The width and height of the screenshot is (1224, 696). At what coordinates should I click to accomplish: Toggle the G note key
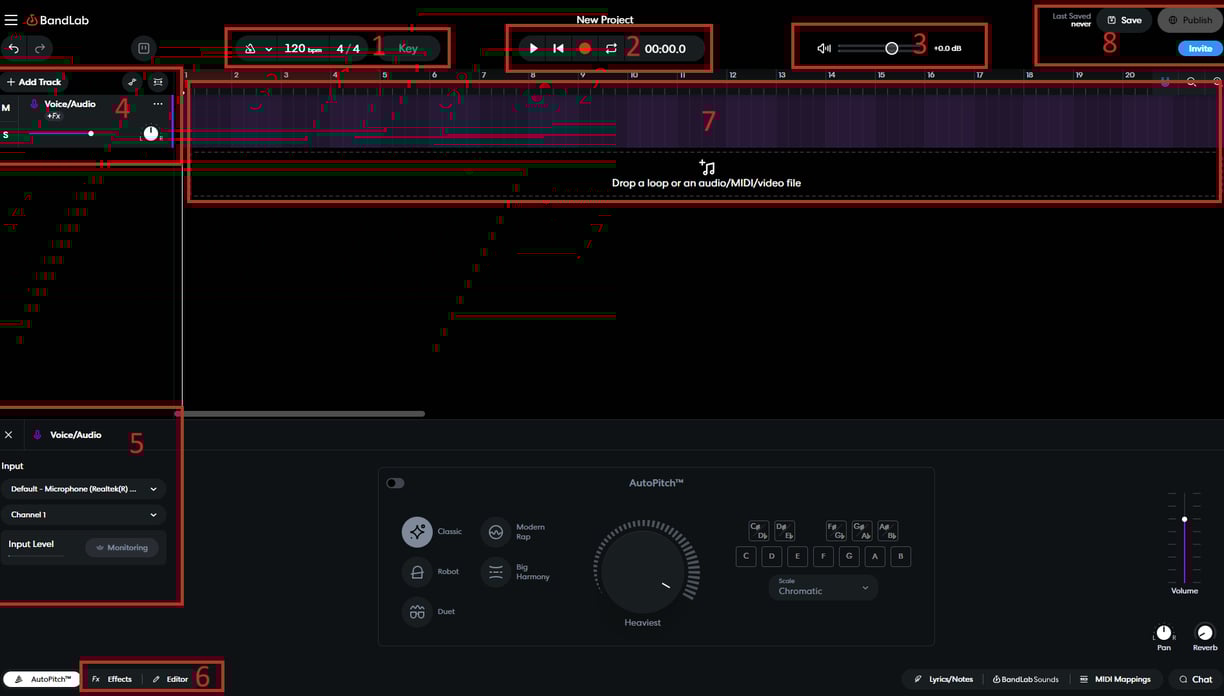pos(849,557)
